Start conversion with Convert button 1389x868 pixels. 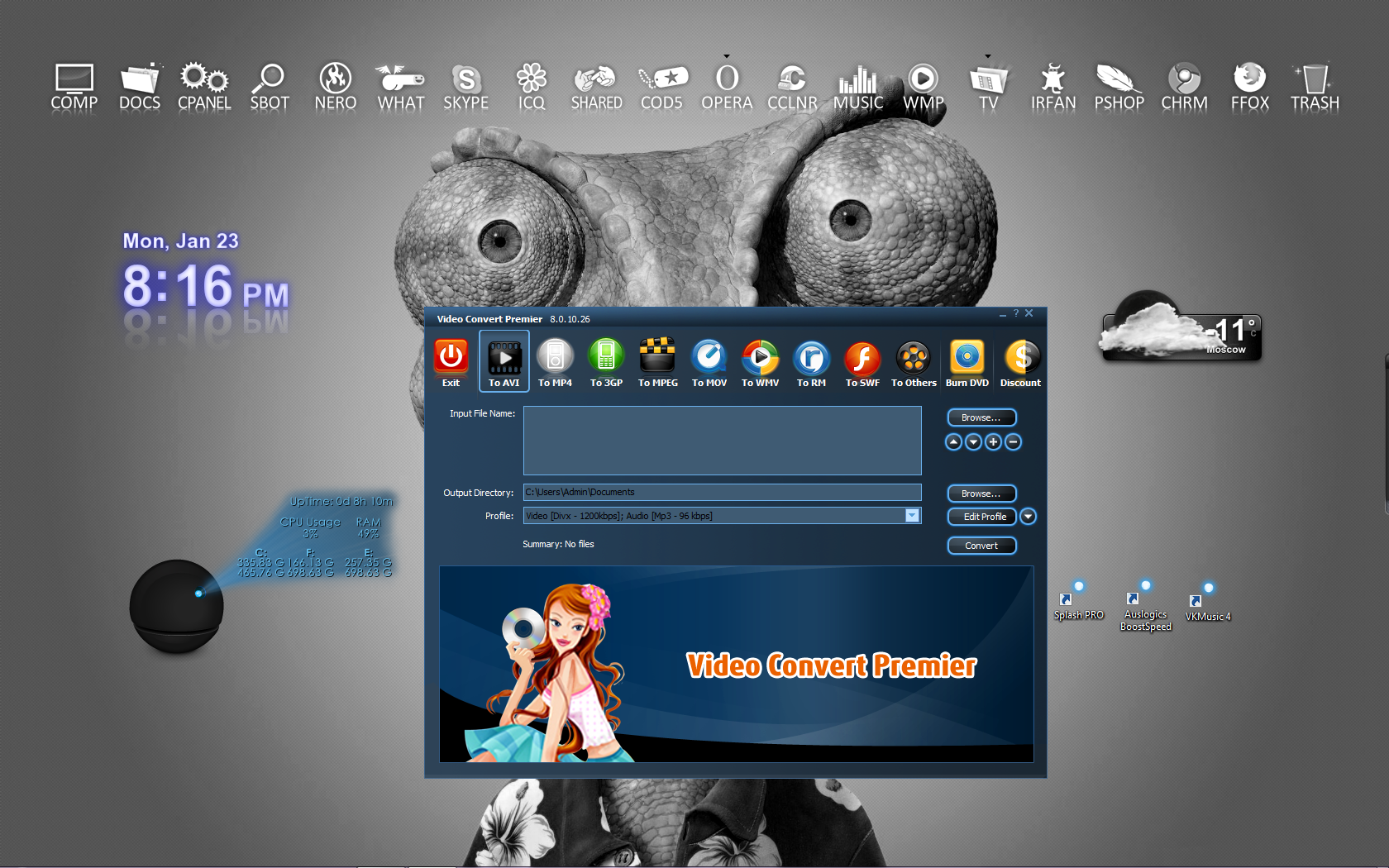[x=981, y=546]
